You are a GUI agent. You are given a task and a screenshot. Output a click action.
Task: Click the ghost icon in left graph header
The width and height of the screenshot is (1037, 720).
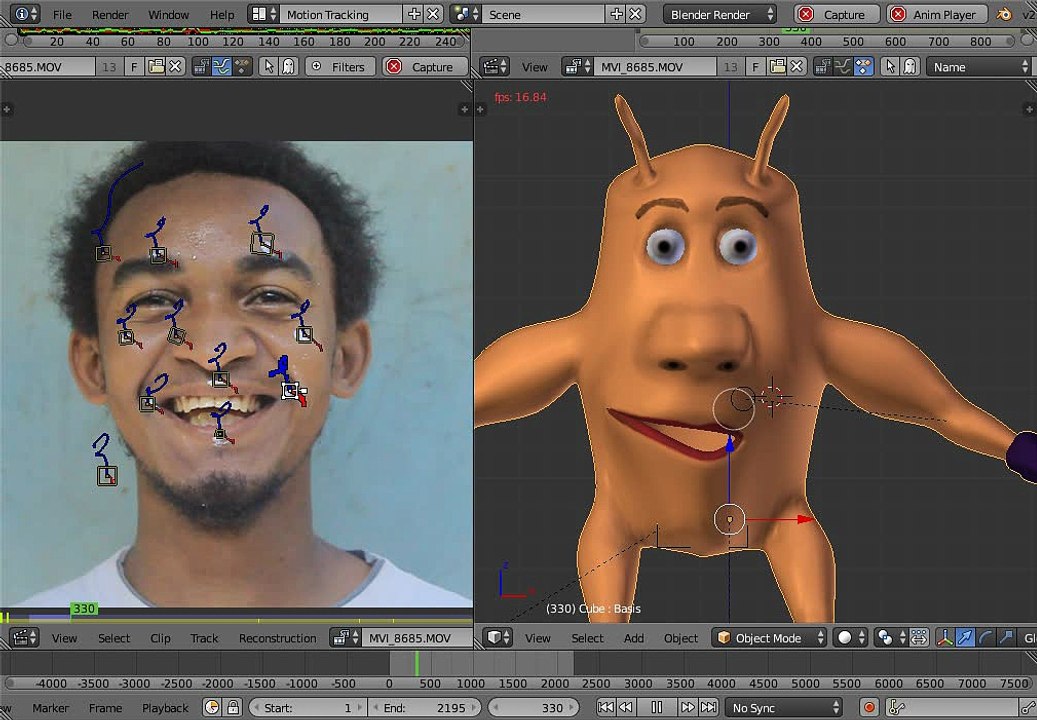pos(288,67)
